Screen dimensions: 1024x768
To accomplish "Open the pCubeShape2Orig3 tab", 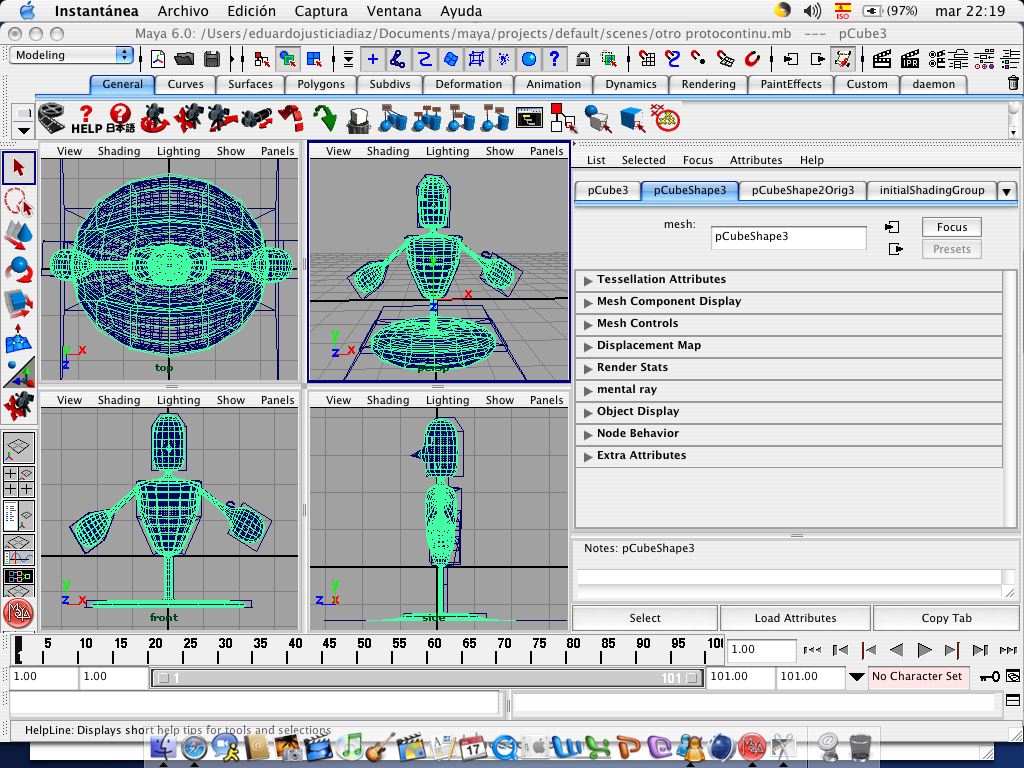I will pyautogui.click(x=803, y=190).
